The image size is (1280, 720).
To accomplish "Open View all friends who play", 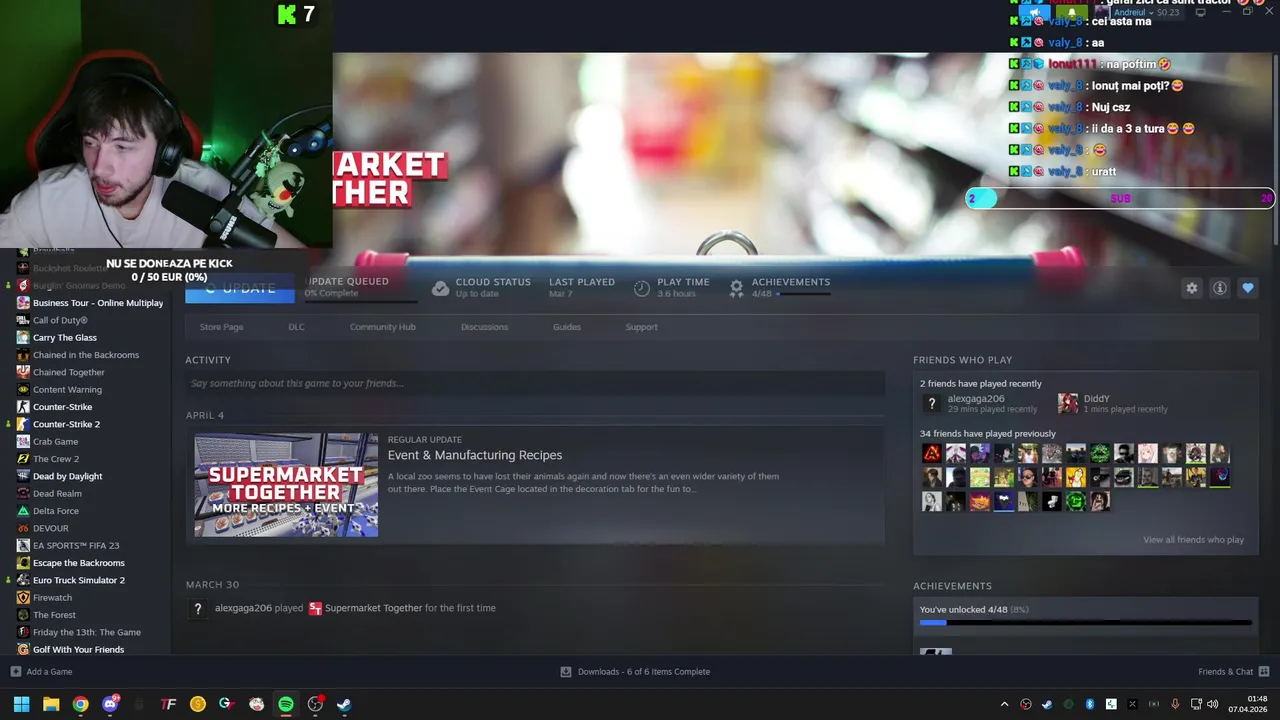I will [1193, 540].
